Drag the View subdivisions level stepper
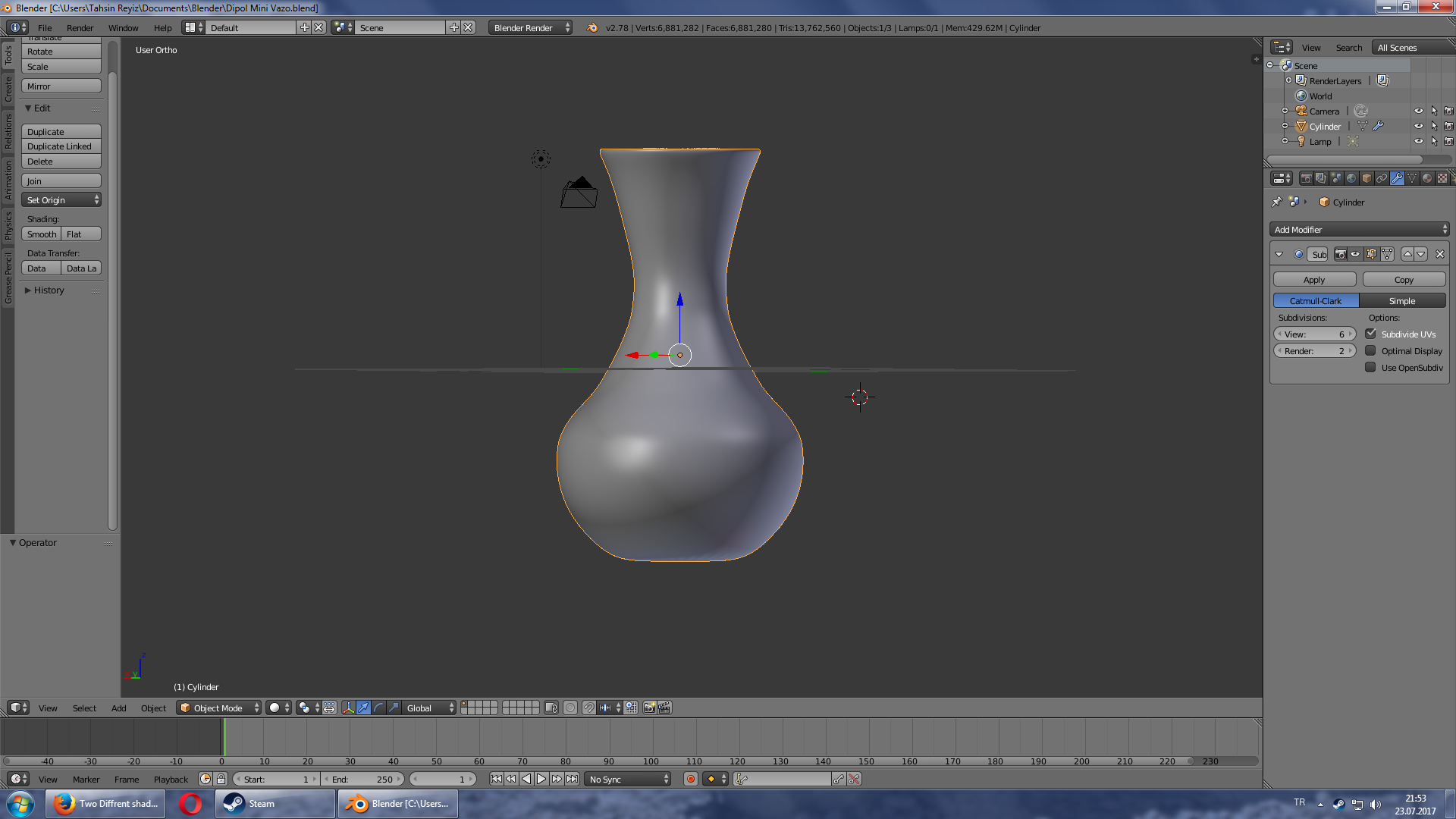1456x819 pixels. pos(1314,334)
